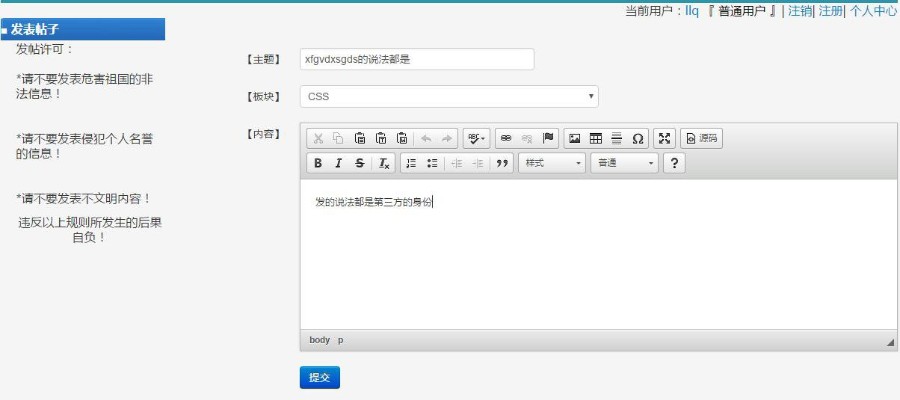Insert a hyperlink with Link icon
This screenshot has width=900, height=400.
pyautogui.click(x=506, y=138)
